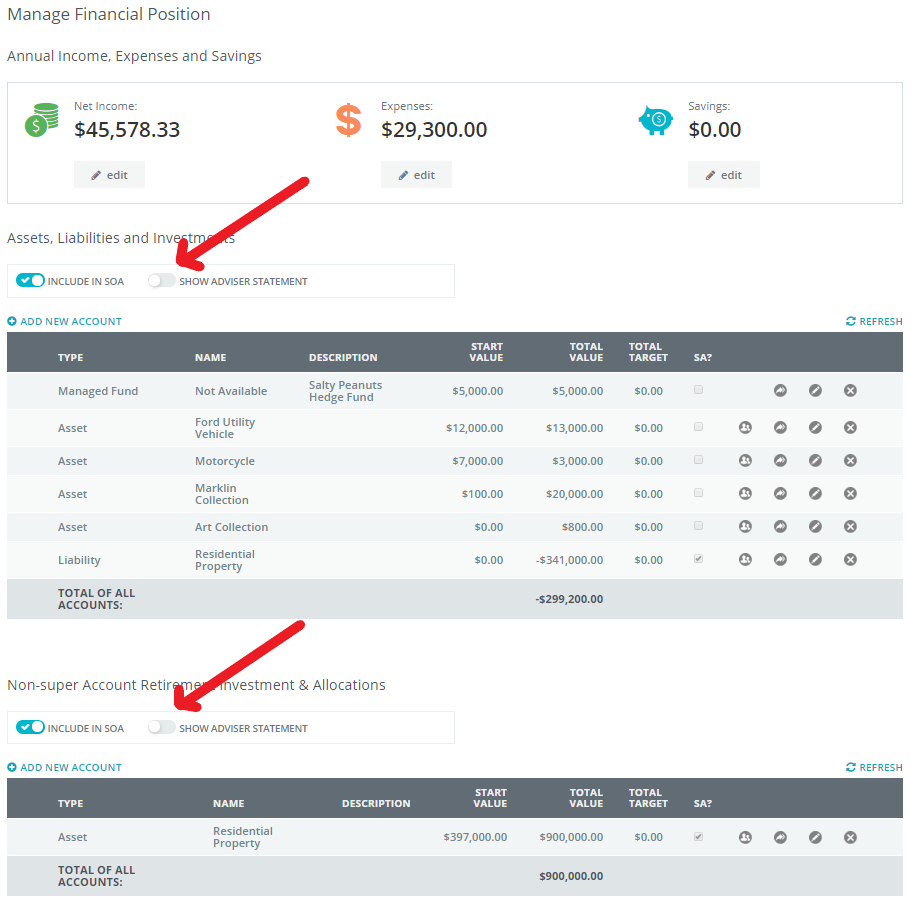Click owners icon on Art Collection row

[x=745, y=526]
